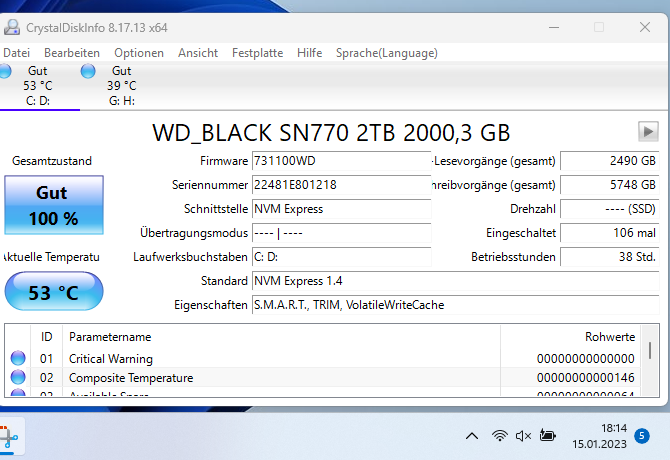Click the CrystalDiskInfo app icon in title bar
This screenshot has width=670, height=460.
(x=12, y=27)
